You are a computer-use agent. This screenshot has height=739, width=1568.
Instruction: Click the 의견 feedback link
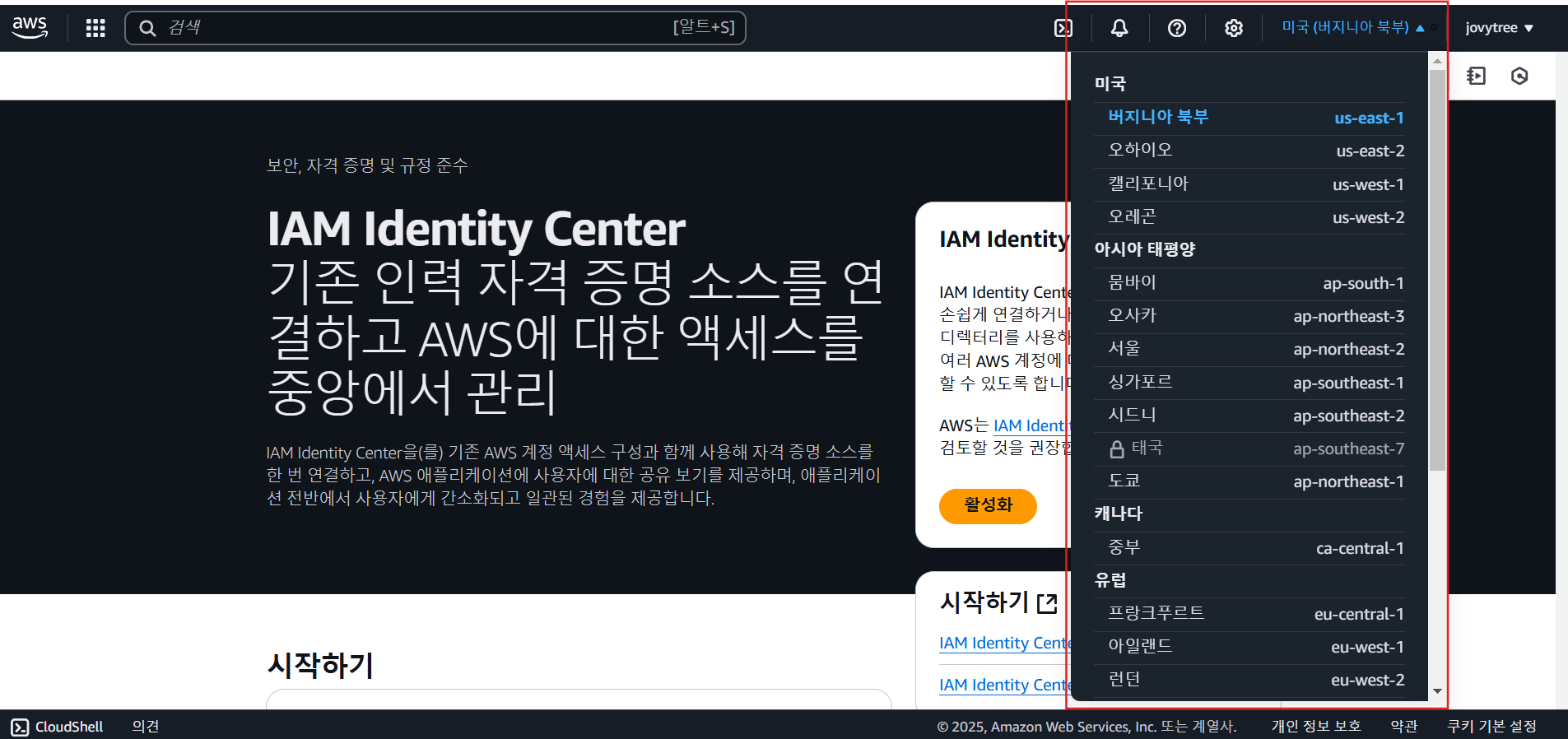tap(146, 727)
